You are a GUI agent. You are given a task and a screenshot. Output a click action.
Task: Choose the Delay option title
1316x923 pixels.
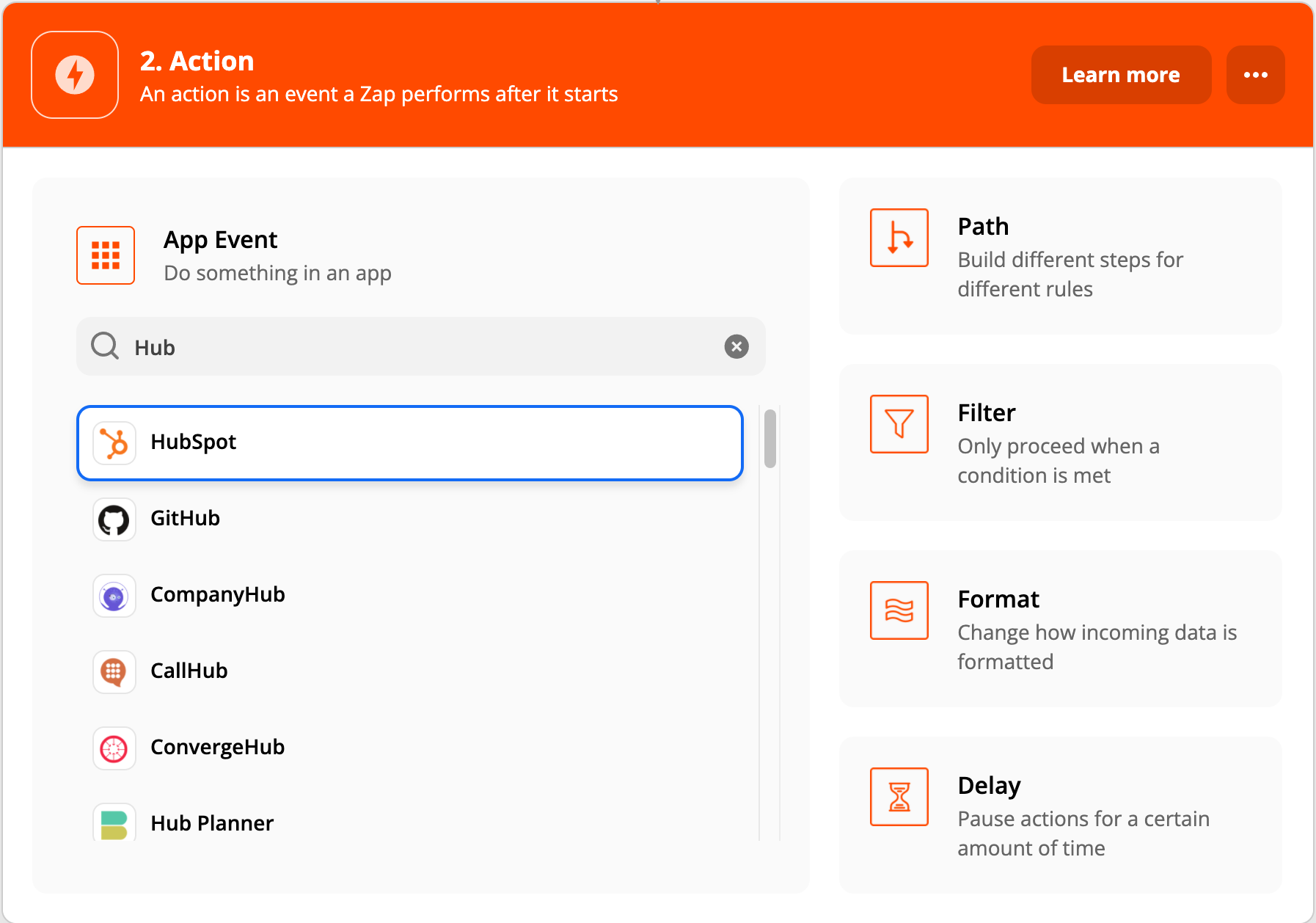(989, 786)
